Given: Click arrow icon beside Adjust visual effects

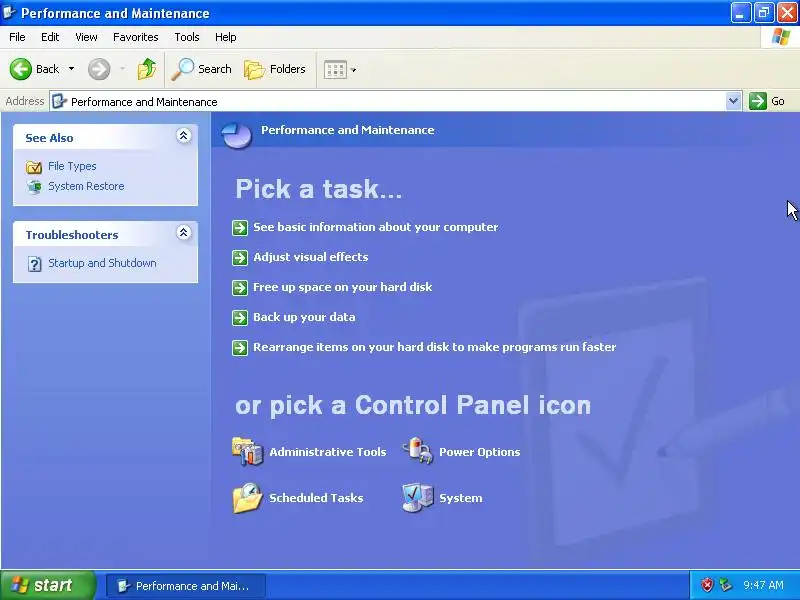Looking at the screenshot, I should [240, 258].
